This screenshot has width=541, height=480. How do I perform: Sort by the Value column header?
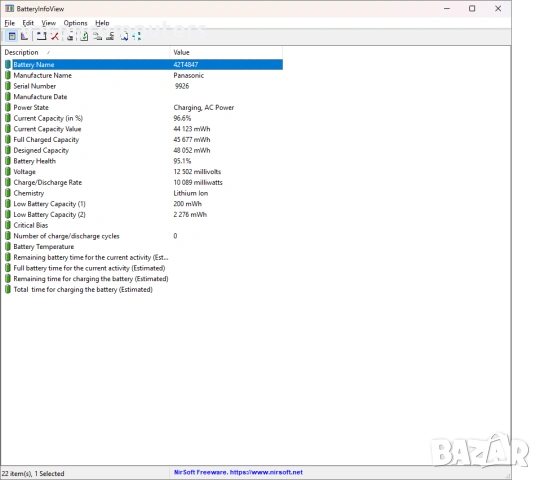pos(226,52)
